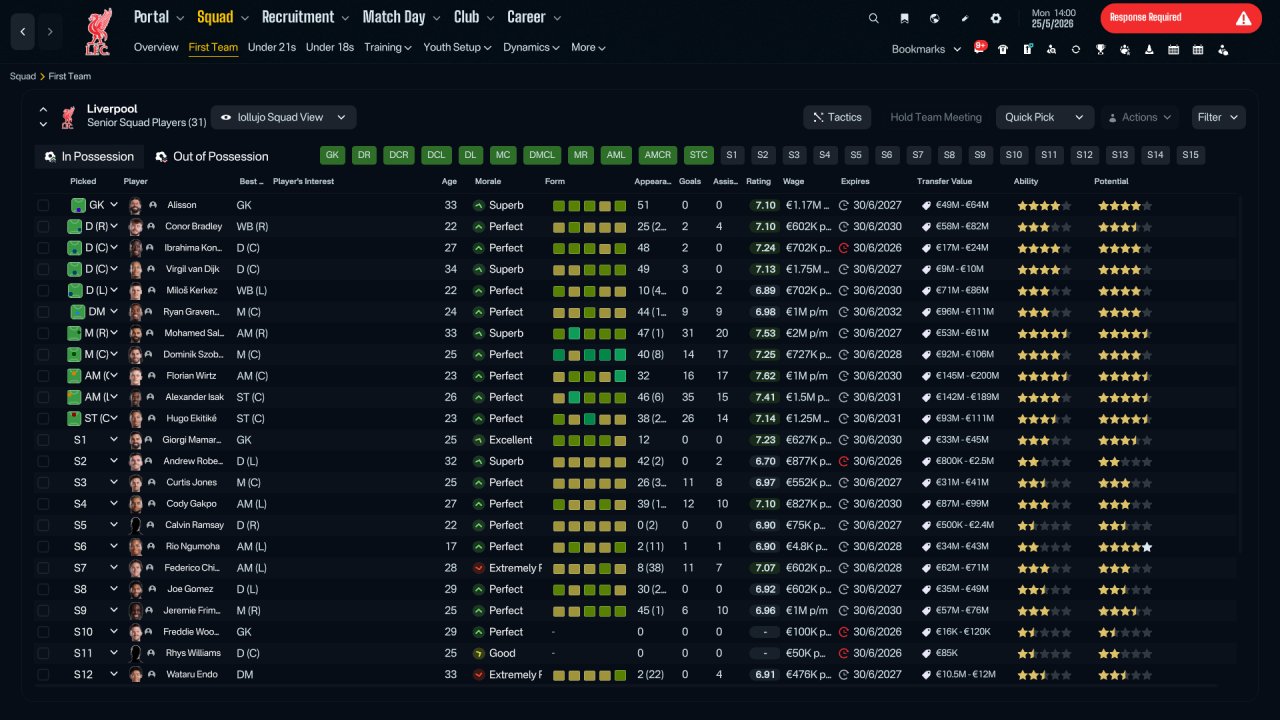This screenshot has height=720, width=1280.
Task: Click the Tactics button
Action: (x=837, y=117)
